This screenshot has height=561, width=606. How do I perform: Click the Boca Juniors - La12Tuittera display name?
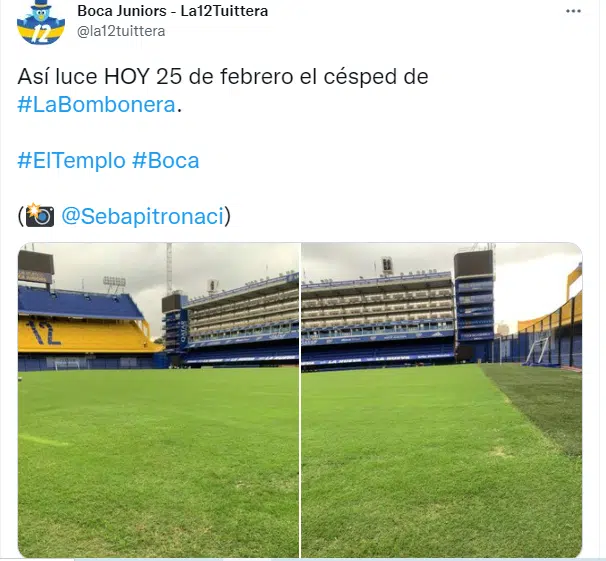(x=172, y=11)
